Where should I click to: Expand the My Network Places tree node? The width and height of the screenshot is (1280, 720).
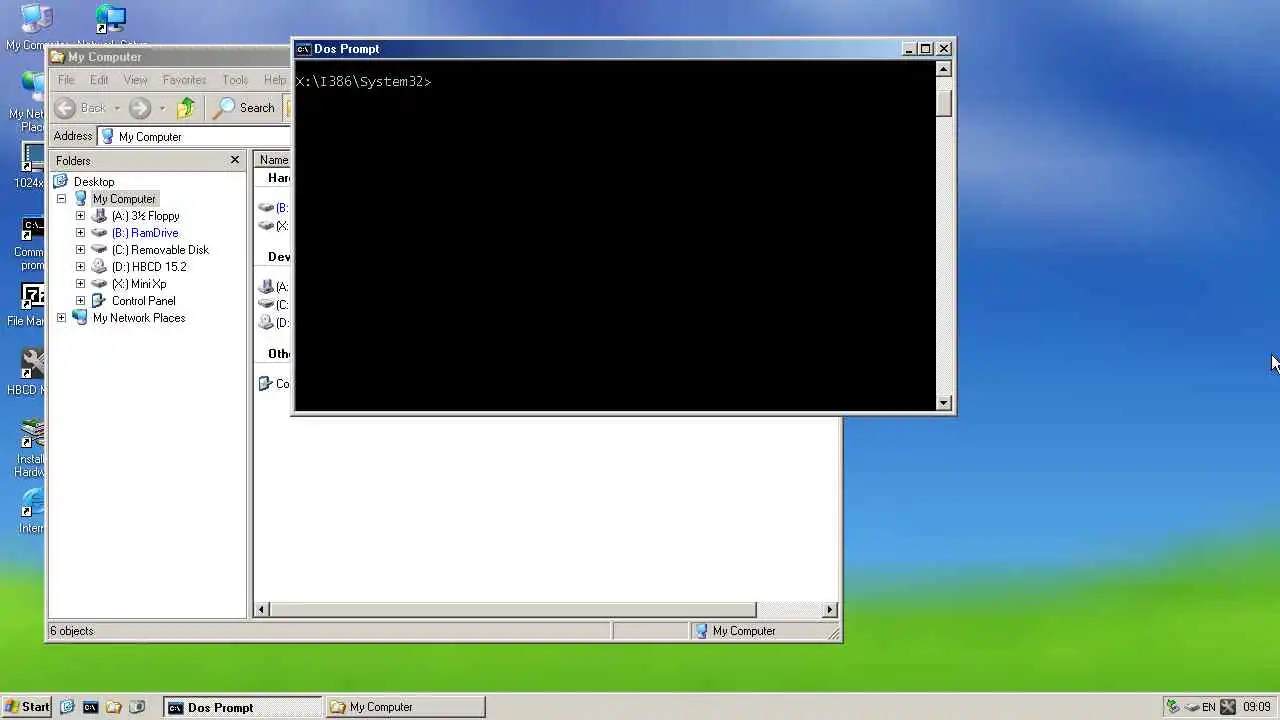(62, 318)
